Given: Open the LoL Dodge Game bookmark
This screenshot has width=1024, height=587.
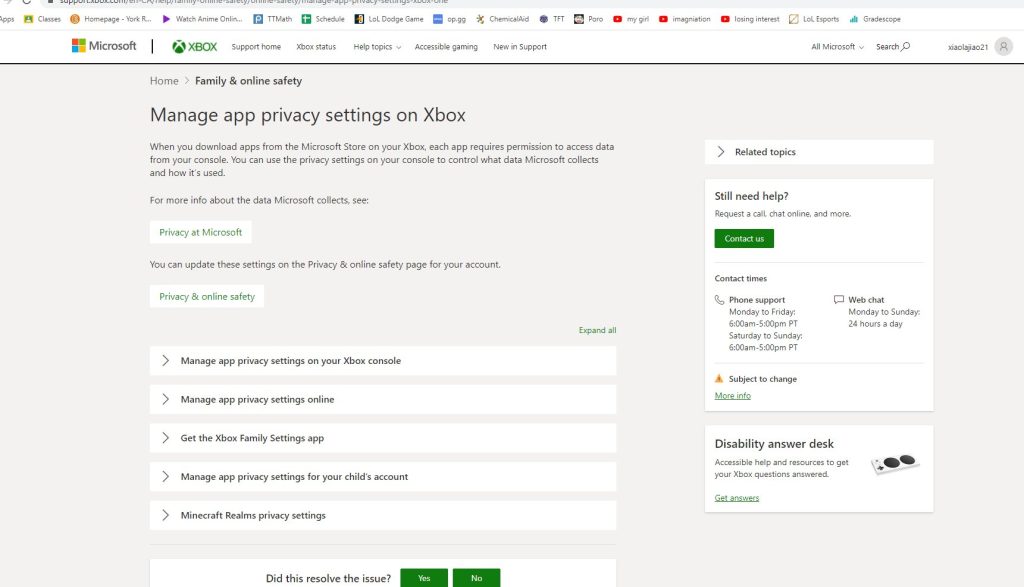Looking at the screenshot, I should coord(389,19).
